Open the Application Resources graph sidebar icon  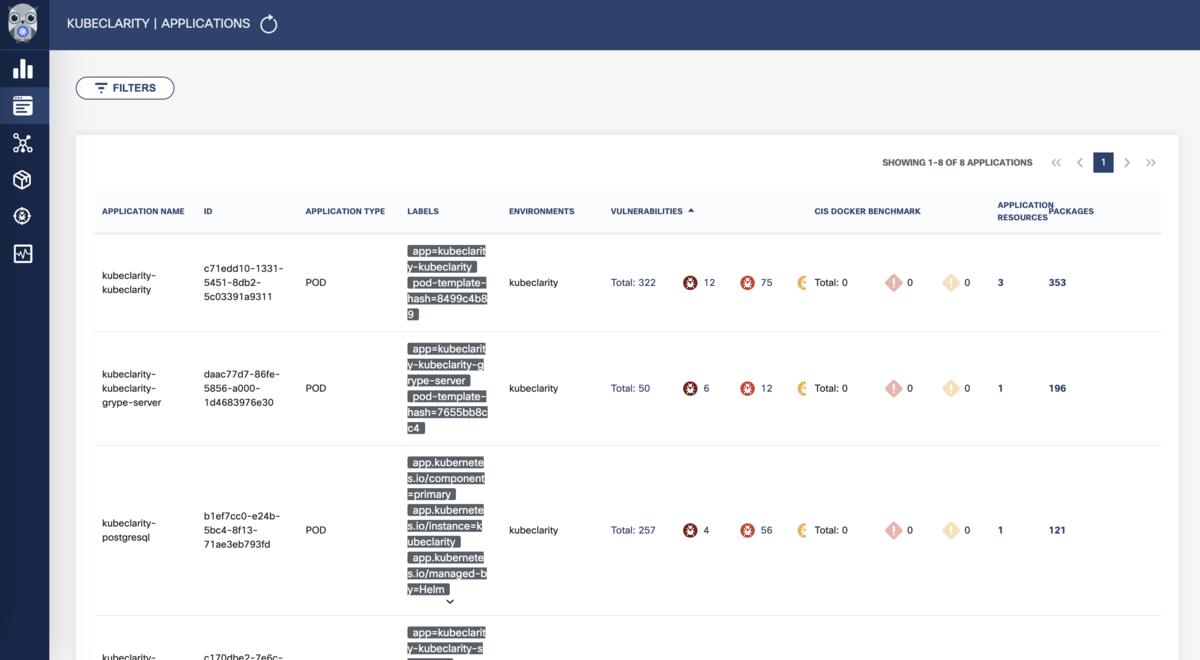click(23, 143)
